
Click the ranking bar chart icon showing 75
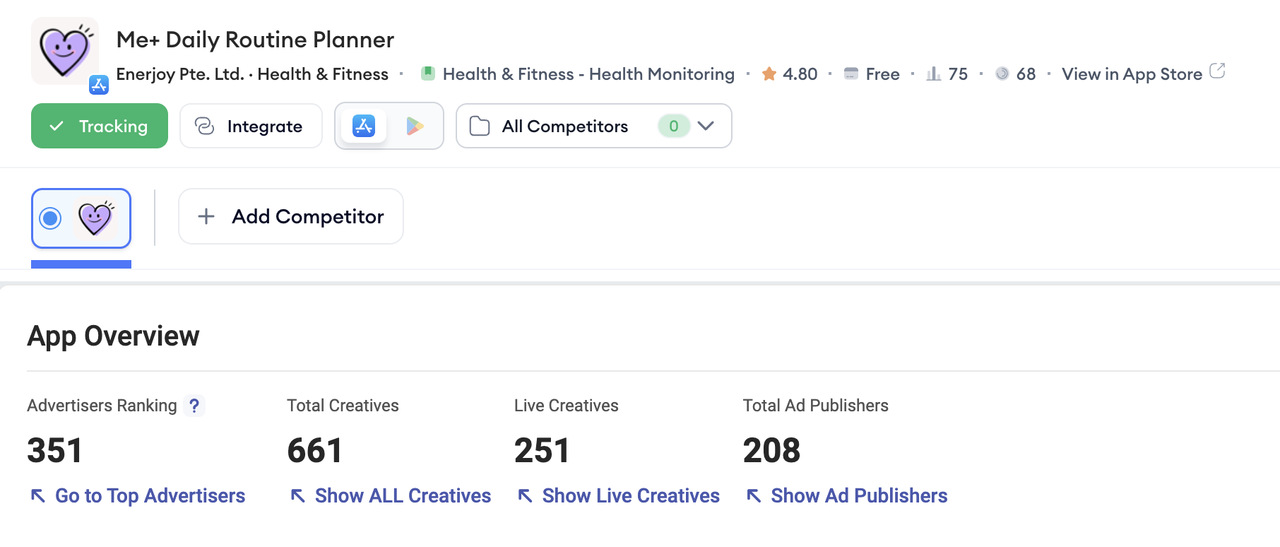[934, 74]
